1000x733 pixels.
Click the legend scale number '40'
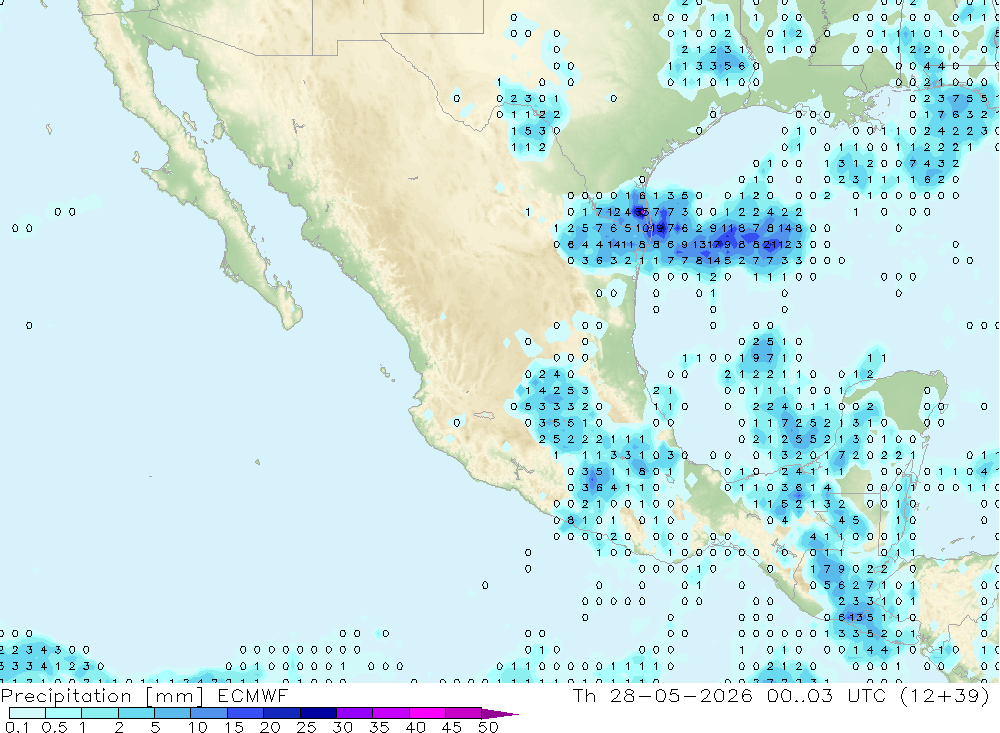[x=415, y=727]
